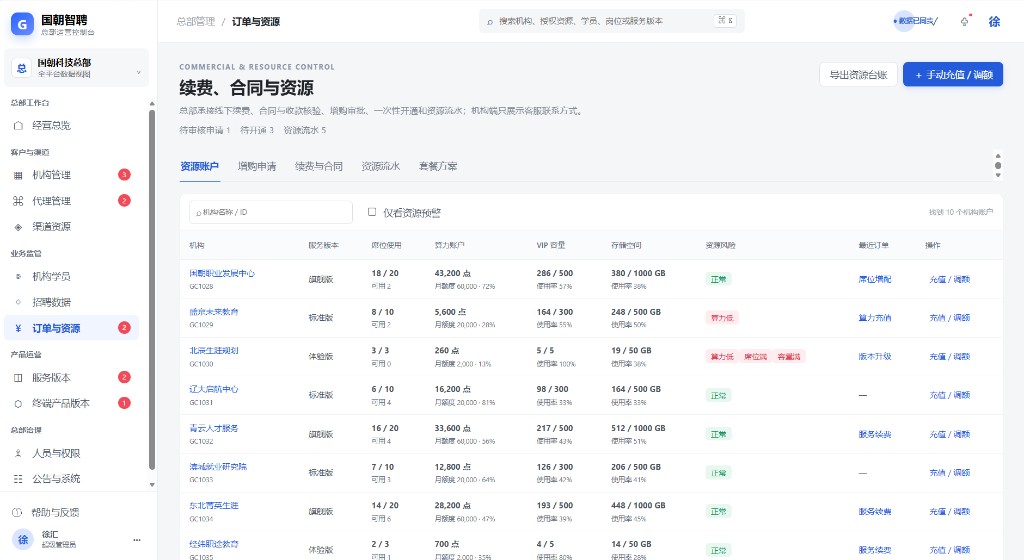Open the 北辰生涯规划 organization link

214,350
